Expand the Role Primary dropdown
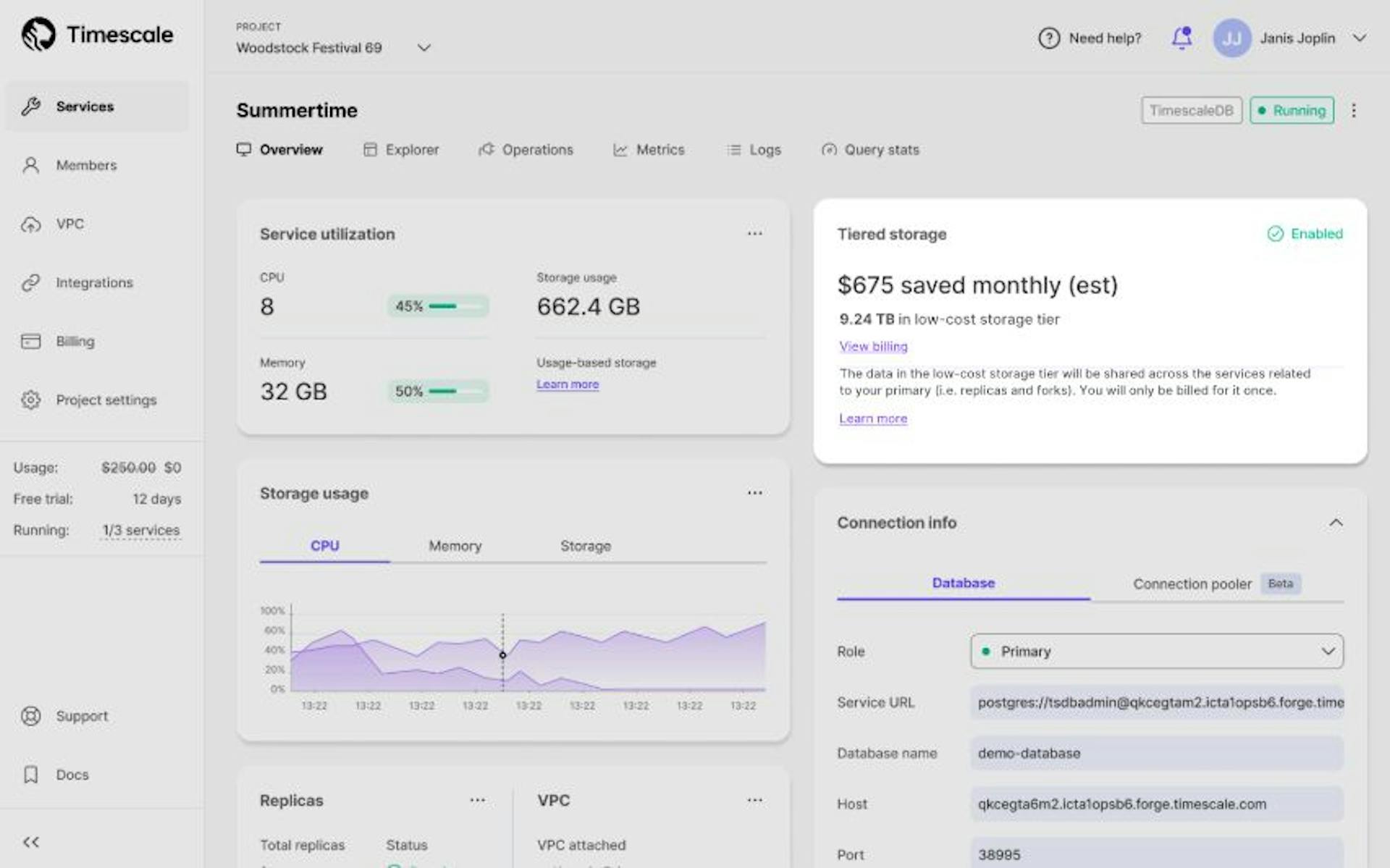The width and height of the screenshot is (1390, 868). coord(1328,651)
